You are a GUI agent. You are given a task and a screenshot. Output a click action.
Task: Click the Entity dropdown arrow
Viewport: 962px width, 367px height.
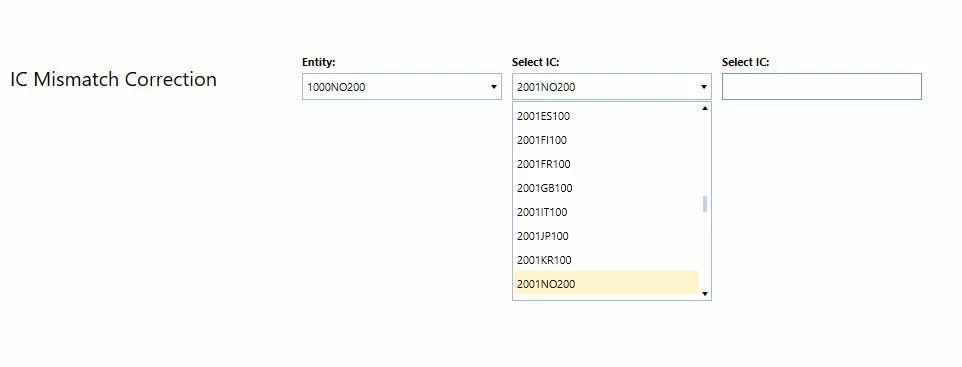(x=493, y=87)
